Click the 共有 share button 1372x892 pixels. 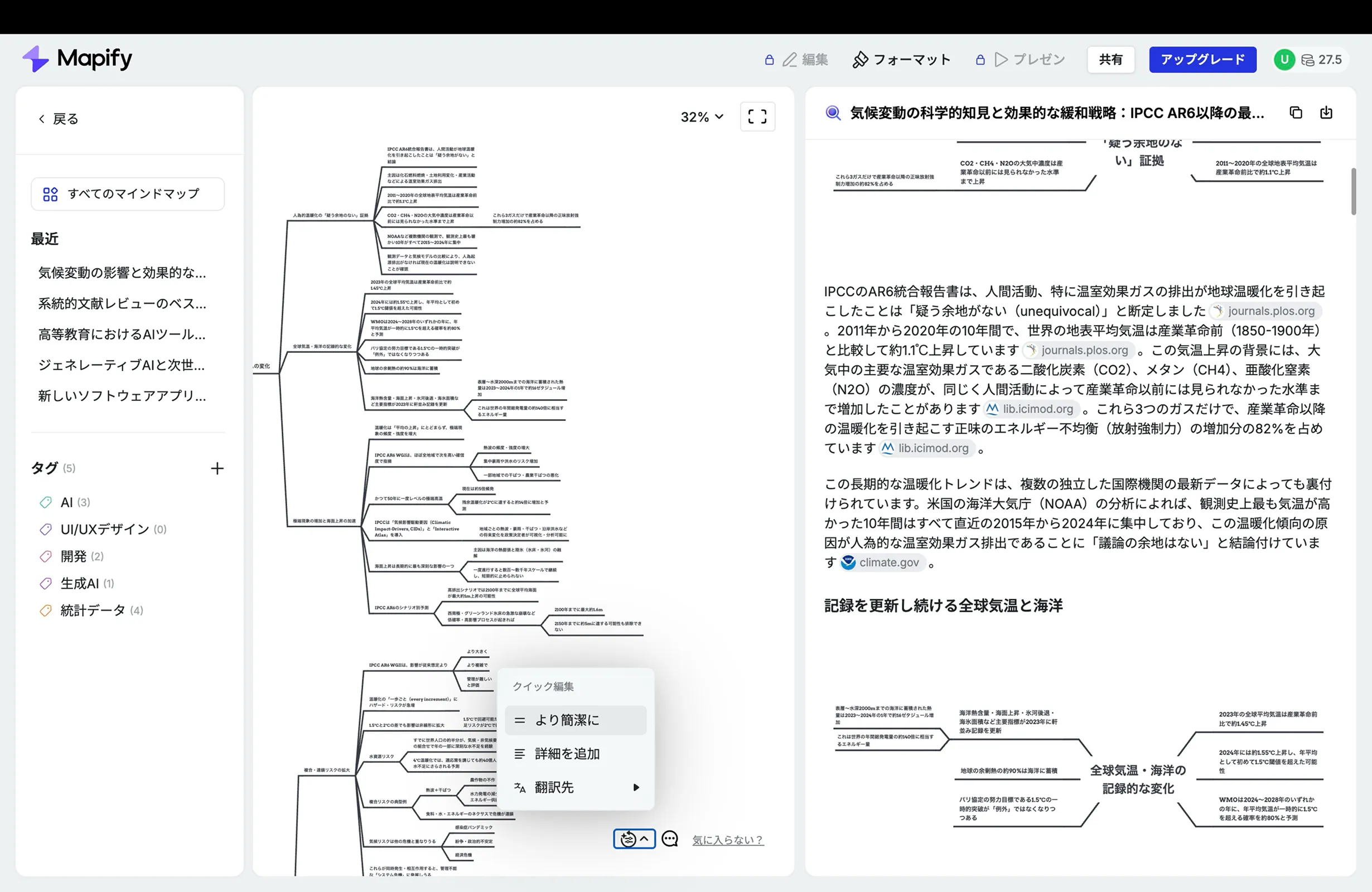(1110, 59)
